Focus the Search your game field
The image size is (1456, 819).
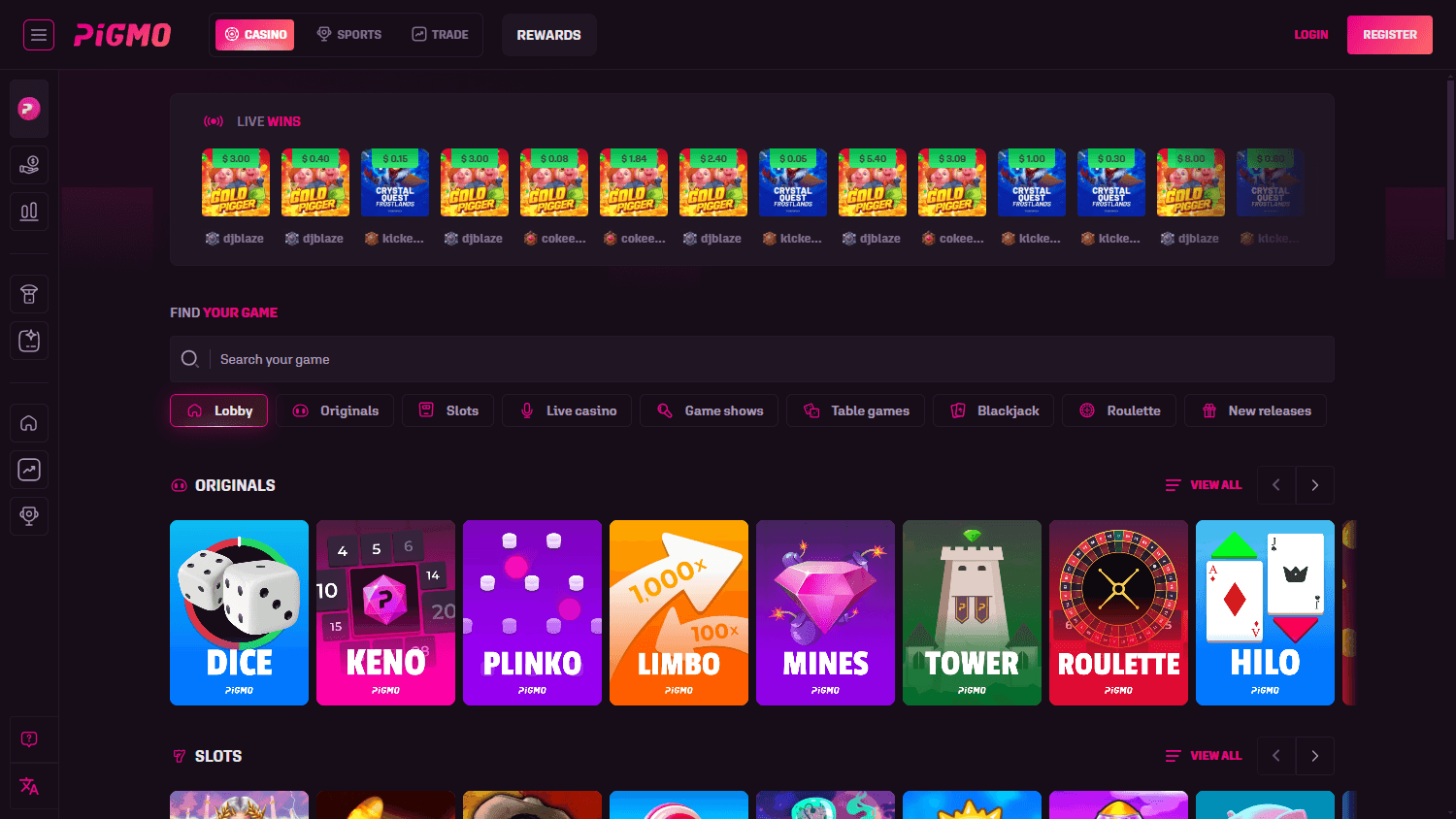[752, 359]
